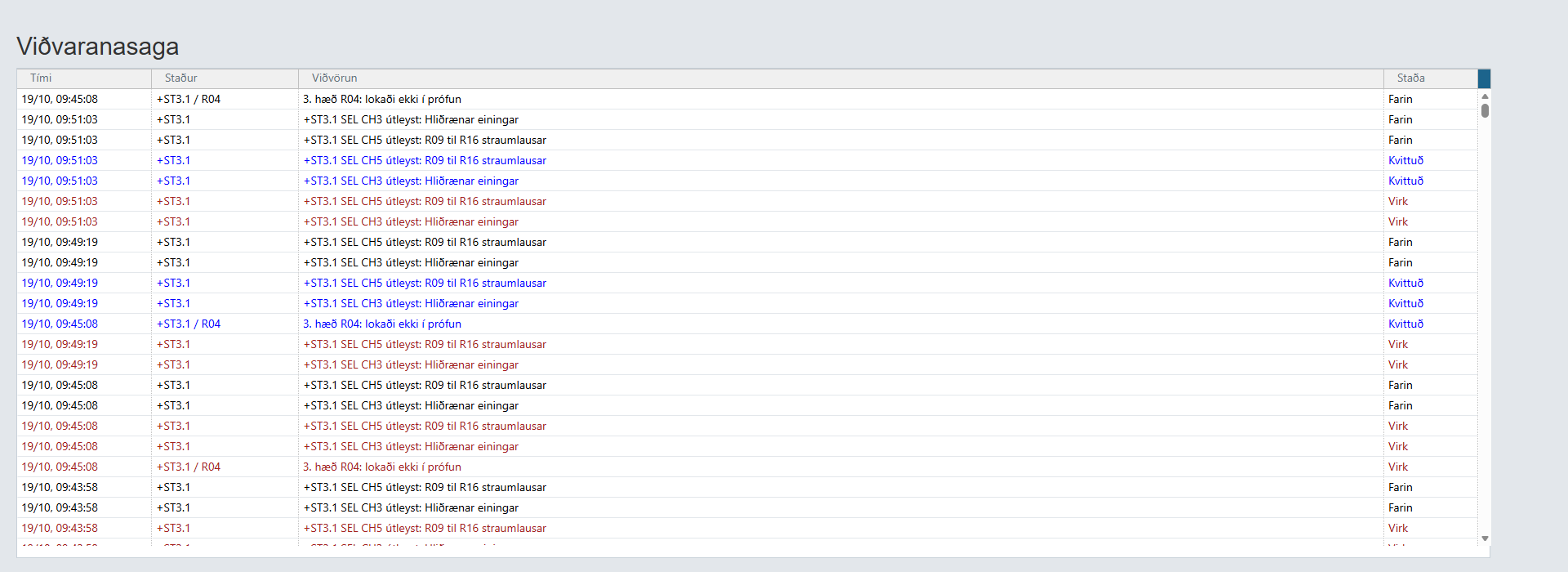This screenshot has height=572, width=1568.
Task: Click the scrollbar down arrow
Action: [x=1485, y=538]
